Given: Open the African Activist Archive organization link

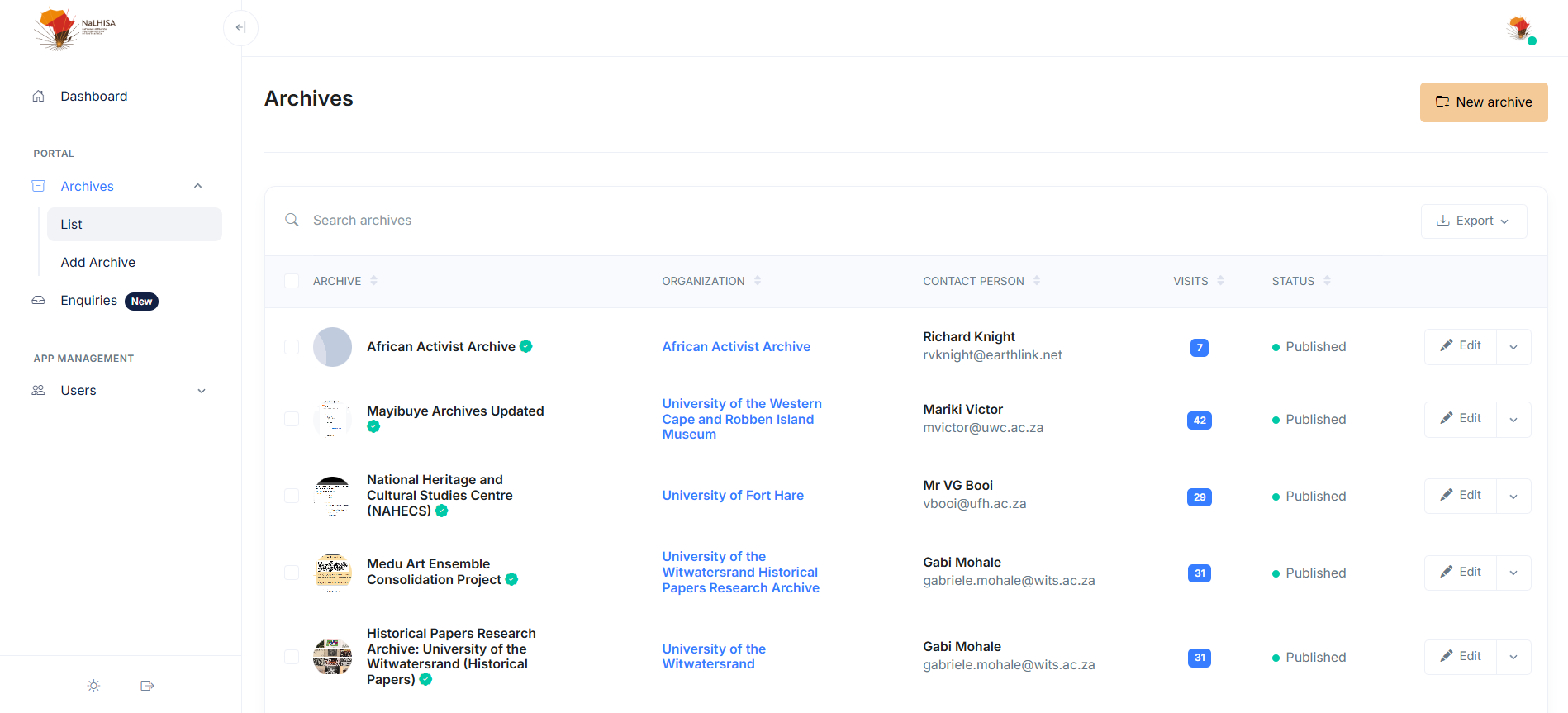Looking at the screenshot, I should 736,346.
